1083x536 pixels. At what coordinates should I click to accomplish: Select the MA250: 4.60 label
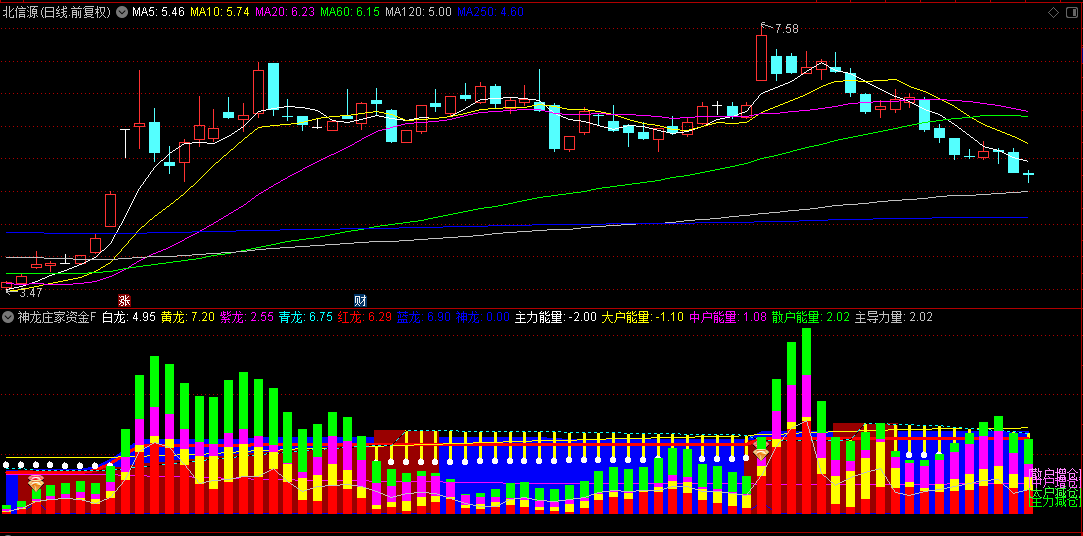click(490, 12)
